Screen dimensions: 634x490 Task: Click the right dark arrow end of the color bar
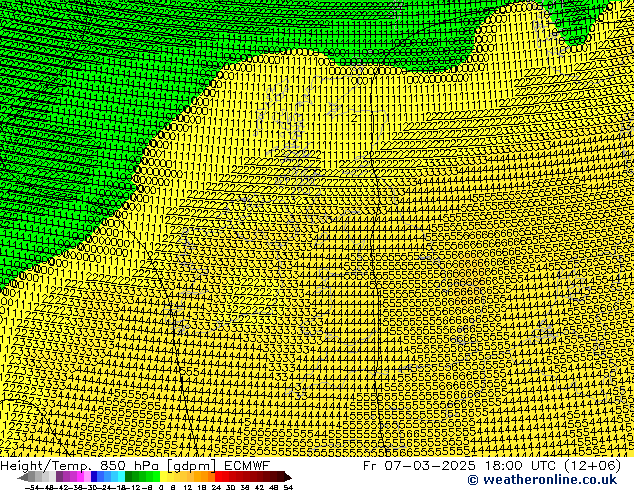[x=287, y=477]
